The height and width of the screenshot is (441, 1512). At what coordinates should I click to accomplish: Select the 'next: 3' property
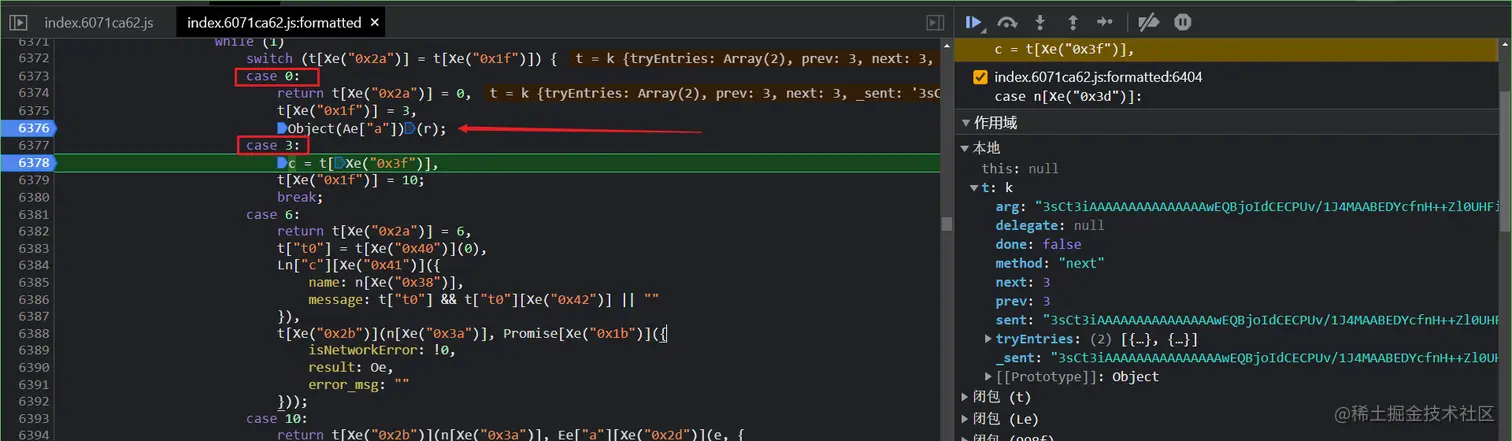tap(1023, 282)
